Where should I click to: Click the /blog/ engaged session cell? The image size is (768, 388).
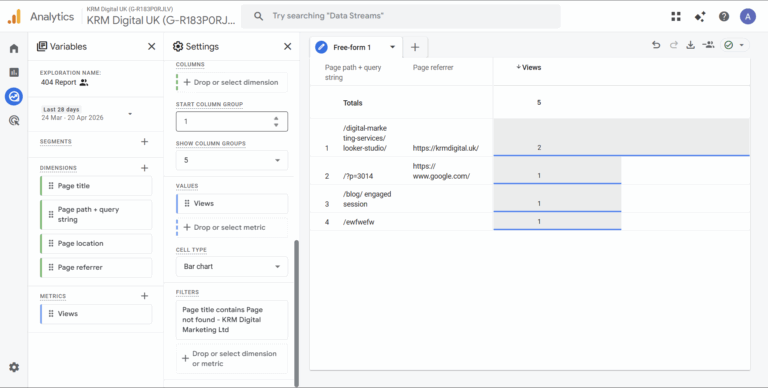pyautogui.click(x=367, y=199)
